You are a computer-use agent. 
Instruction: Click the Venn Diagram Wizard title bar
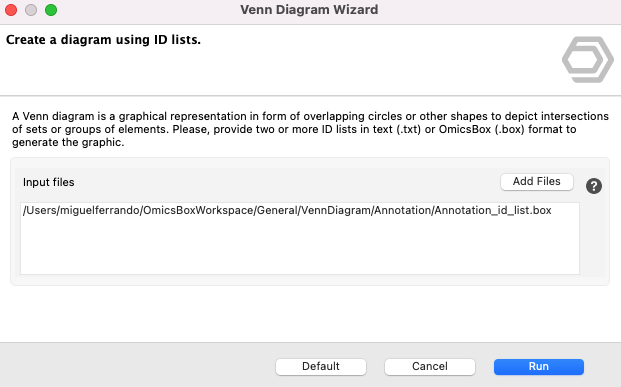(x=309, y=10)
